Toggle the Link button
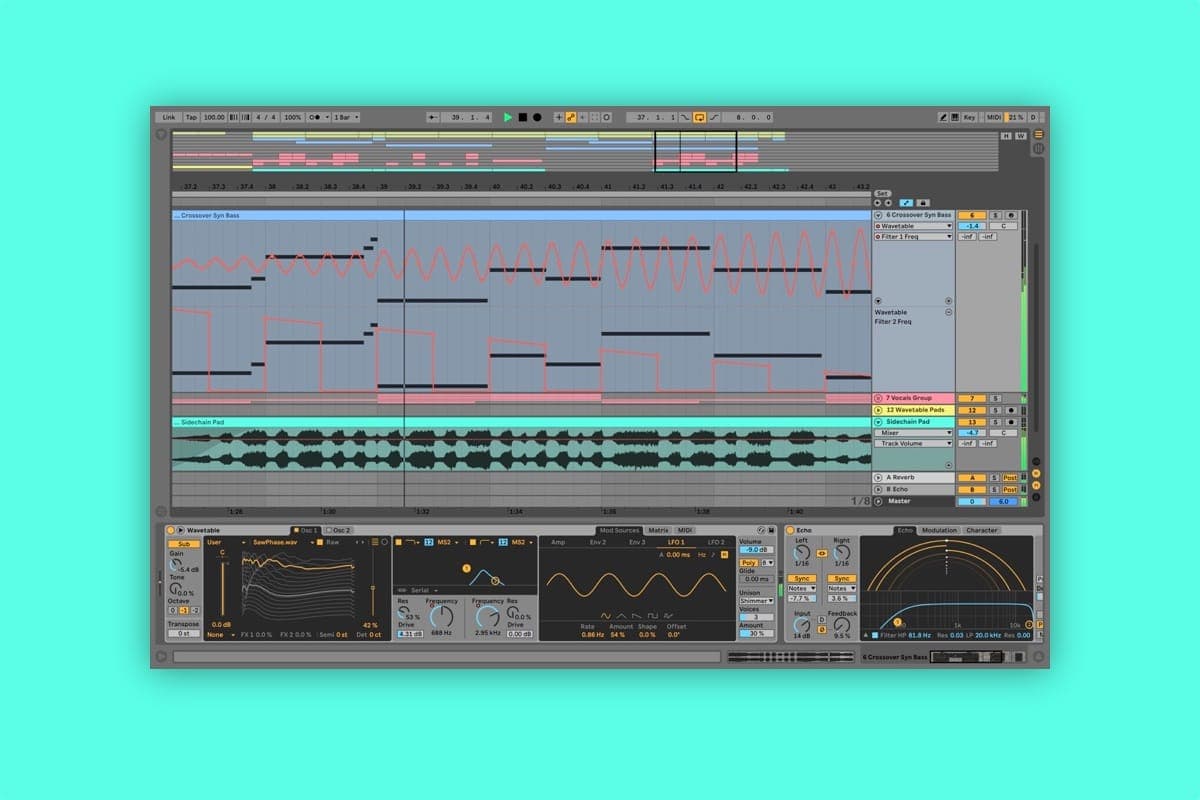The image size is (1200, 800). click(x=169, y=117)
